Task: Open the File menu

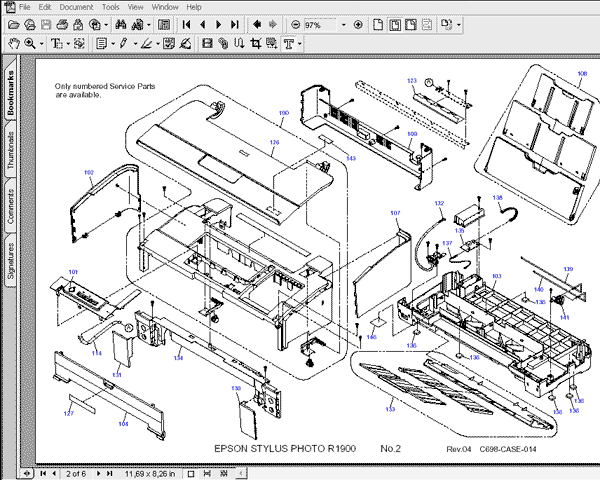Action: tap(24, 7)
